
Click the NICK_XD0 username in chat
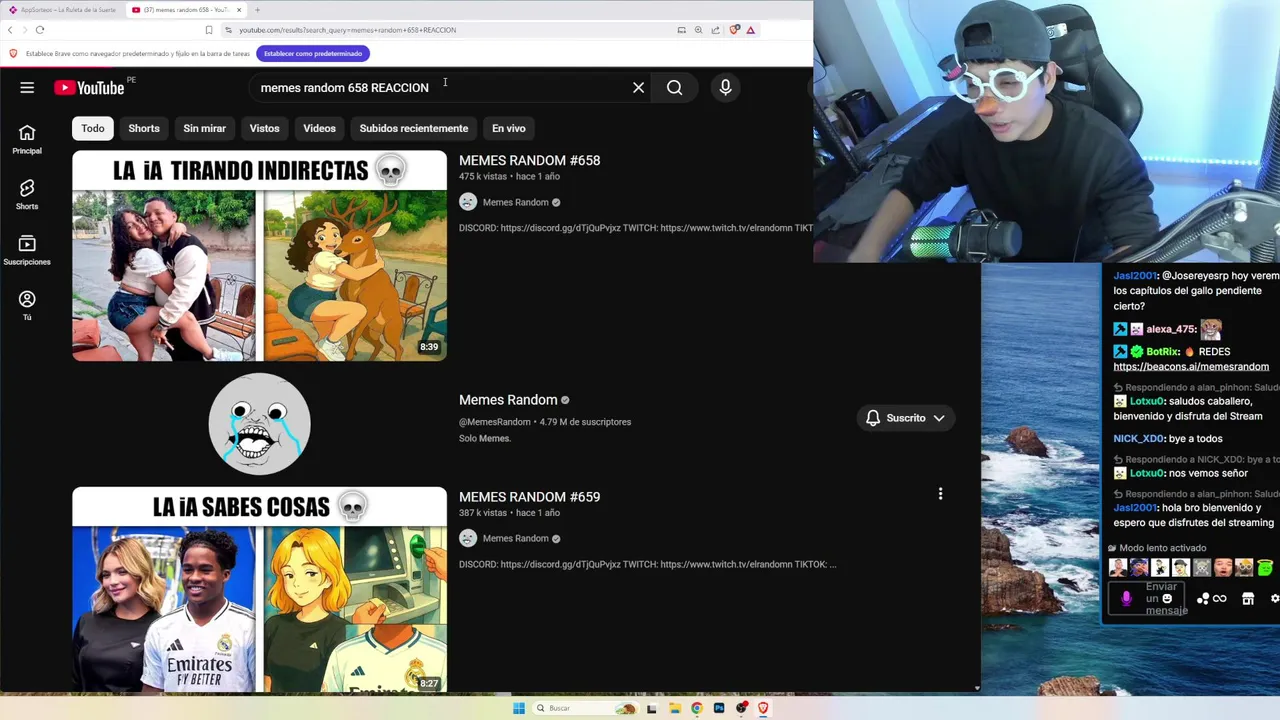tap(1139, 439)
